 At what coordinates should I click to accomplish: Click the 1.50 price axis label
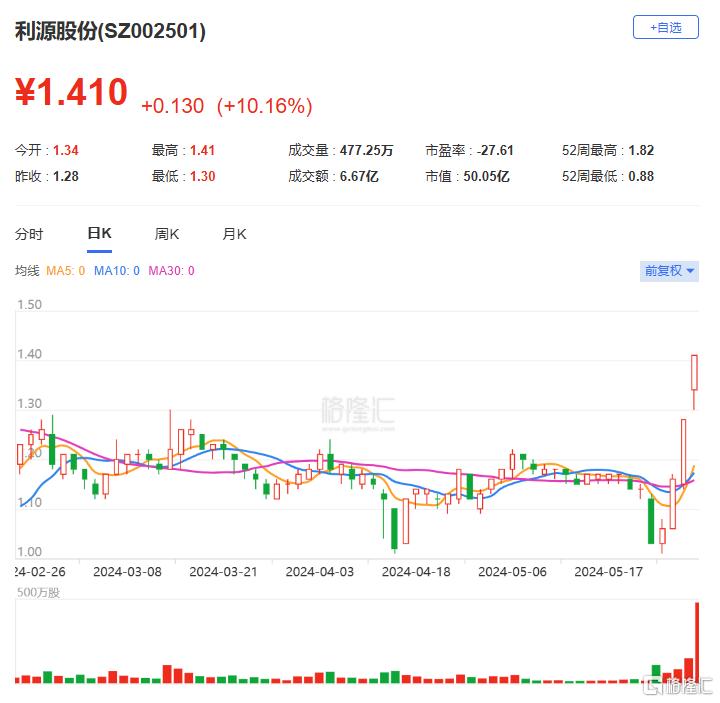tap(29, 305)
